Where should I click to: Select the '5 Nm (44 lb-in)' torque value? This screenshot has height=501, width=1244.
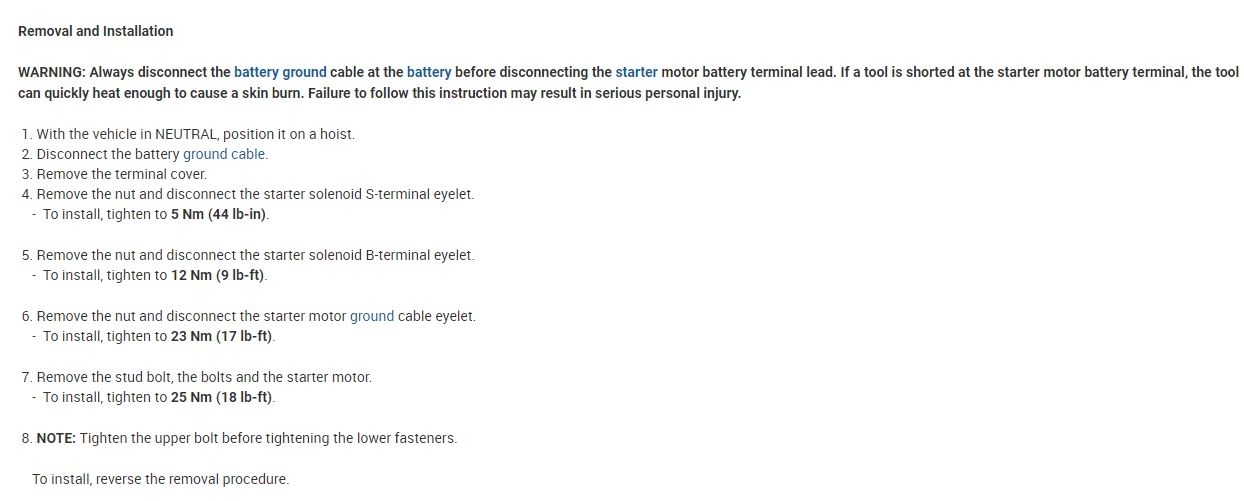220,215
